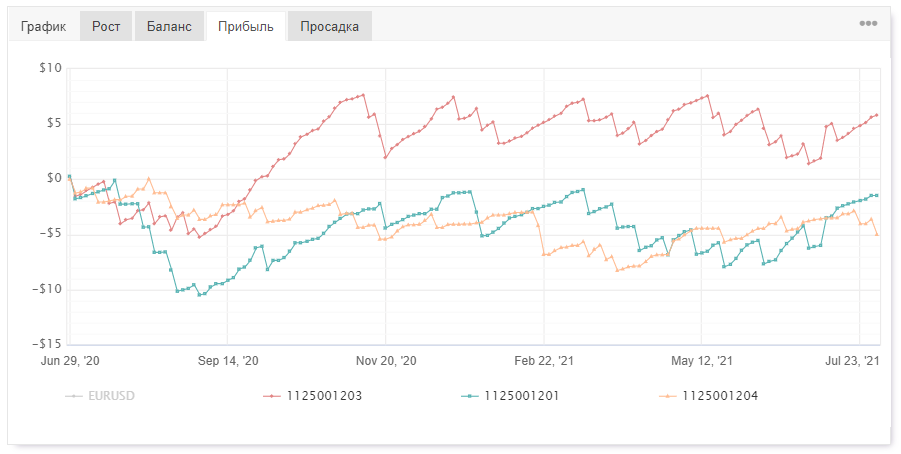901x454 pixels.
Task: Enable the greyed-out EURUSD legend series
Action: tap(100, 396)
